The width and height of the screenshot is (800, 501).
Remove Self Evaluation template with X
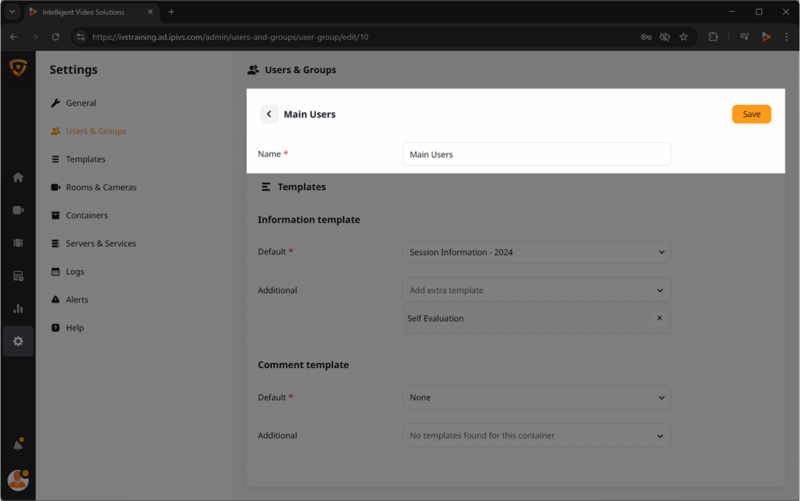659,318
